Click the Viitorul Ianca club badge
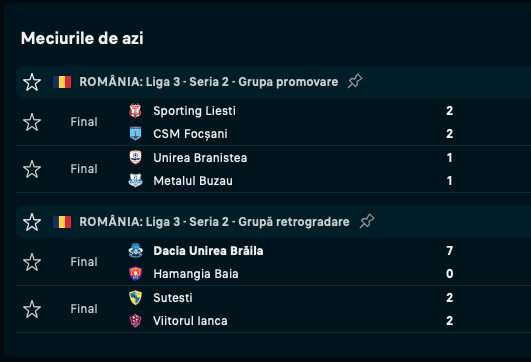The image size is (531, 362). point(135,320)
